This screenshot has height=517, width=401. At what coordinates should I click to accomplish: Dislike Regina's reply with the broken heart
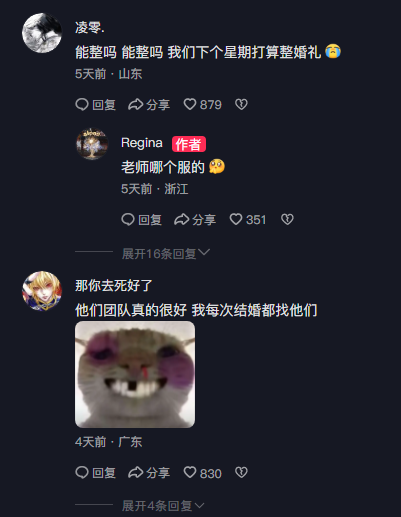coord(287,220)
